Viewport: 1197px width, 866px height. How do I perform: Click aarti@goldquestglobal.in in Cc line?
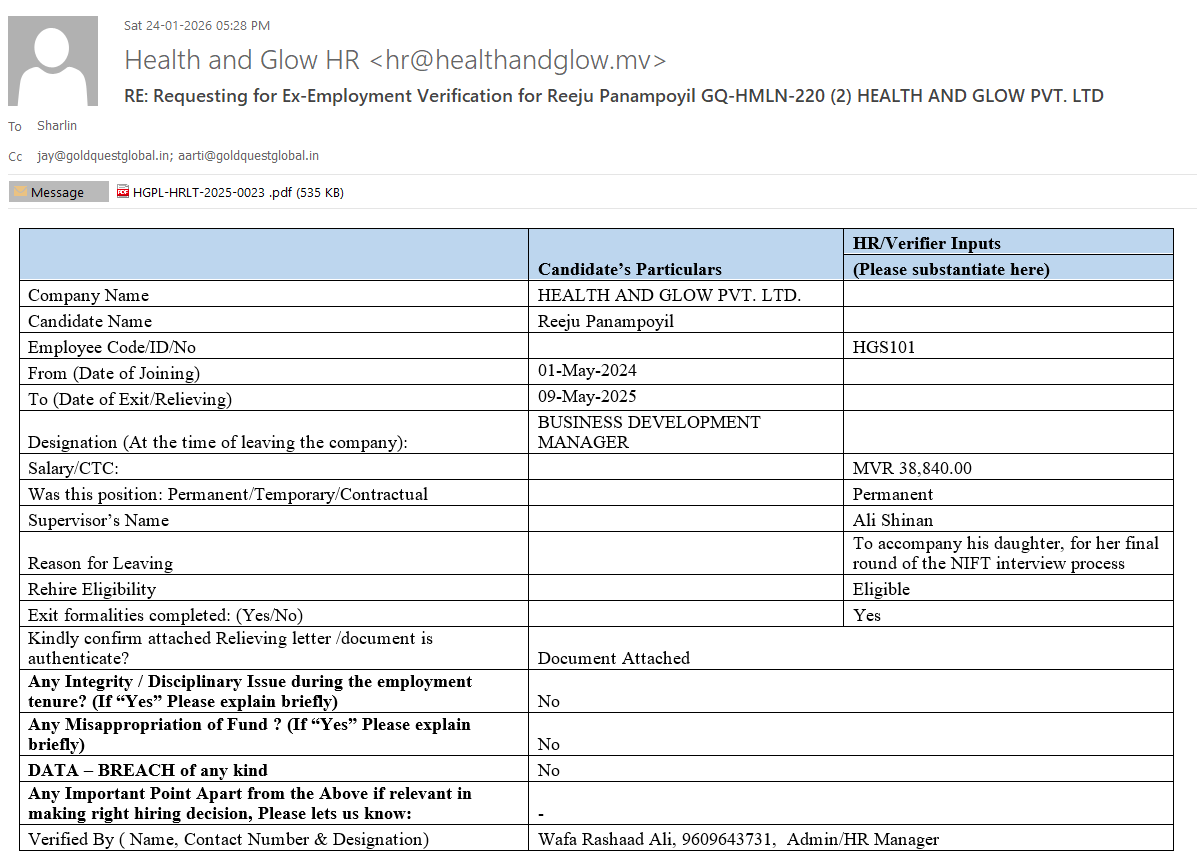click(x=249, y=156)
